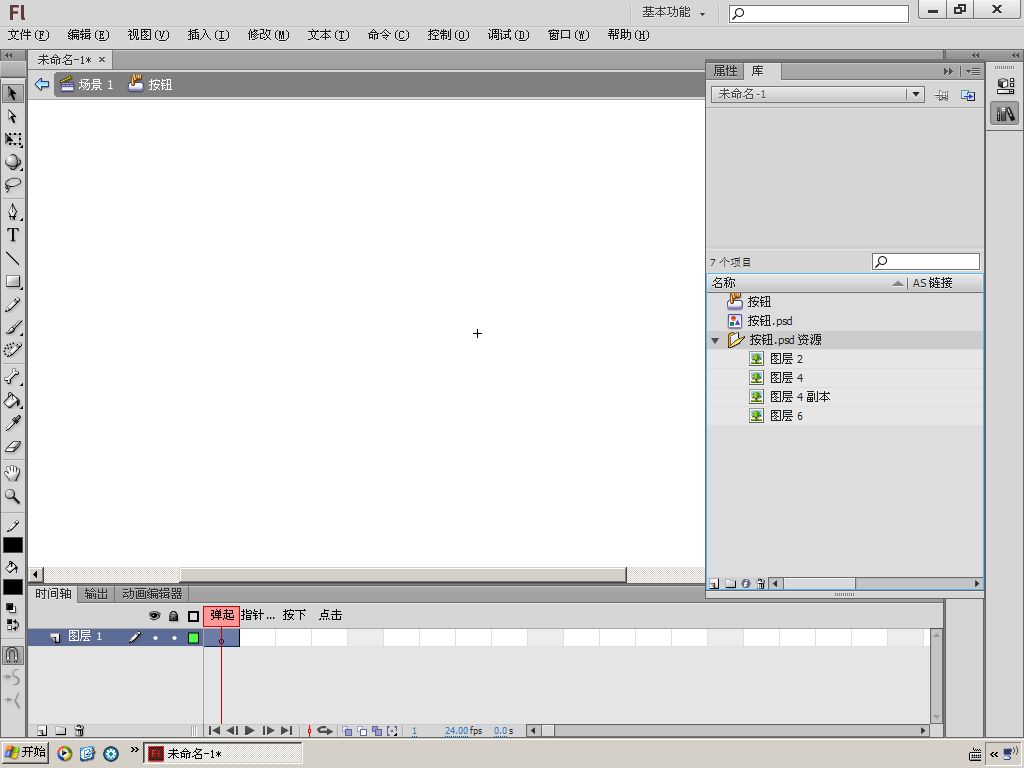Select the Line tool

(12, 259)
